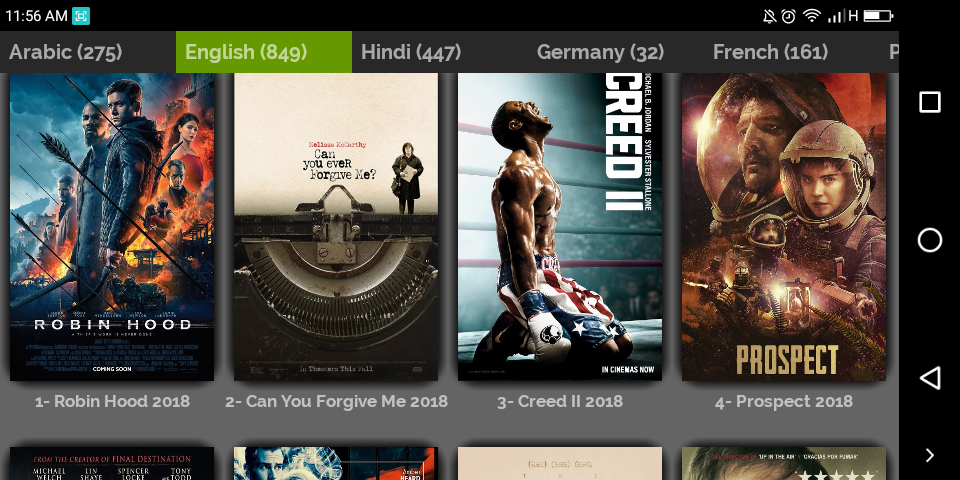
Task: Tap the Android back triangle icon
Action: [930, 378]
